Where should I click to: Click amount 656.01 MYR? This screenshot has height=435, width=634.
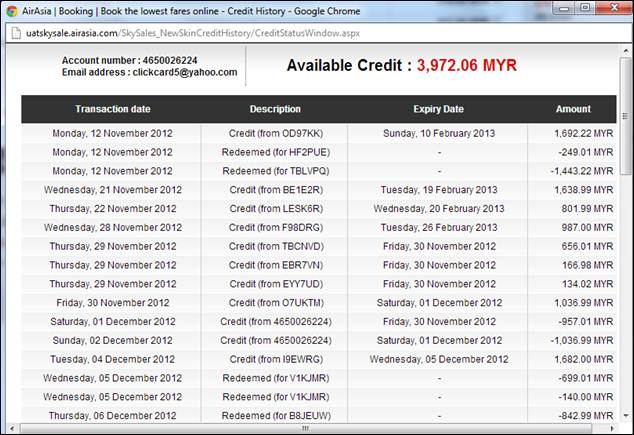[587, 246]
